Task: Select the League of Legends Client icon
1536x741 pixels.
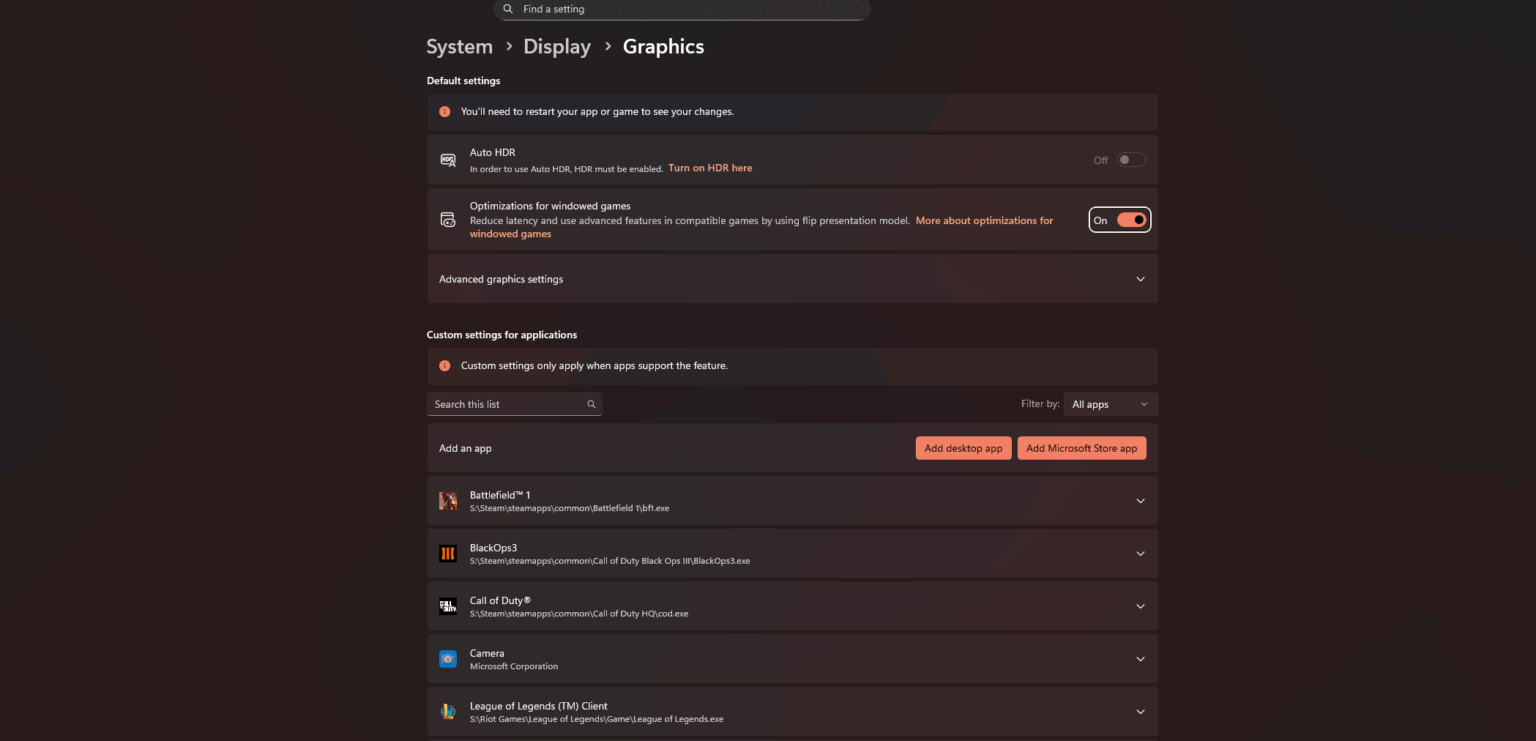Action: coord(447,711)
